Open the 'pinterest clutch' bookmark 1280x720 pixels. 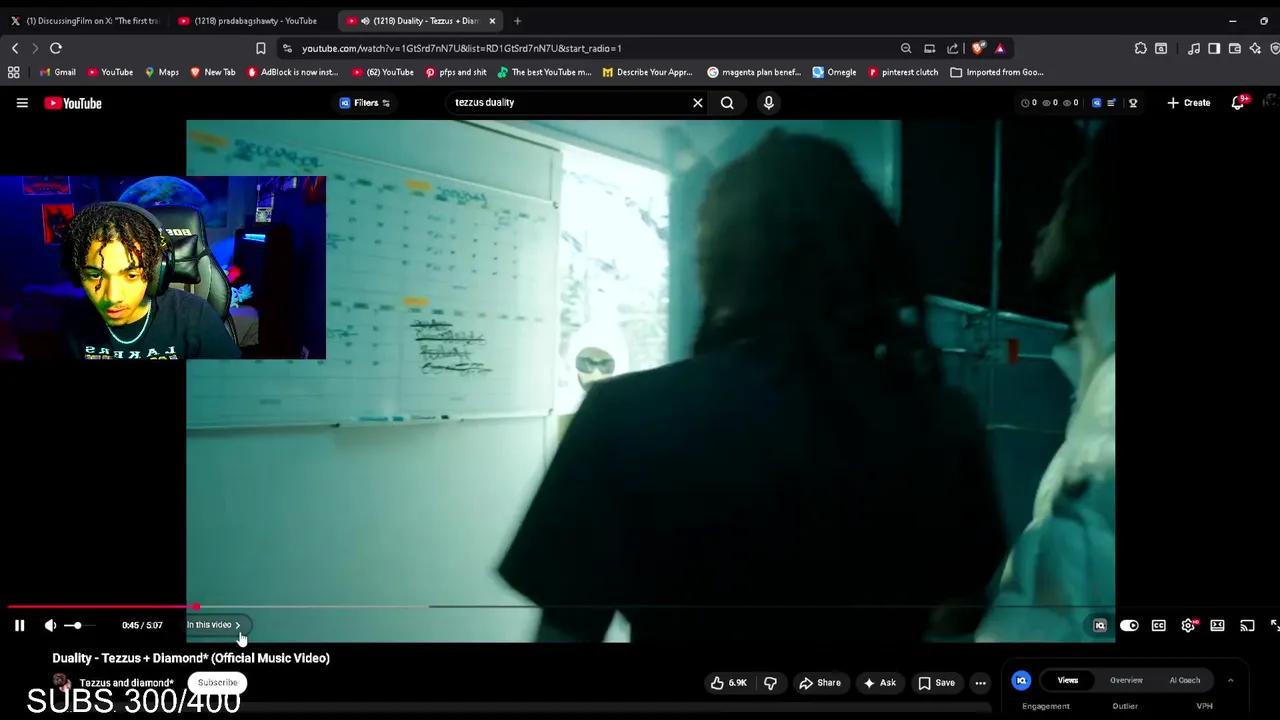coord(903,72)
